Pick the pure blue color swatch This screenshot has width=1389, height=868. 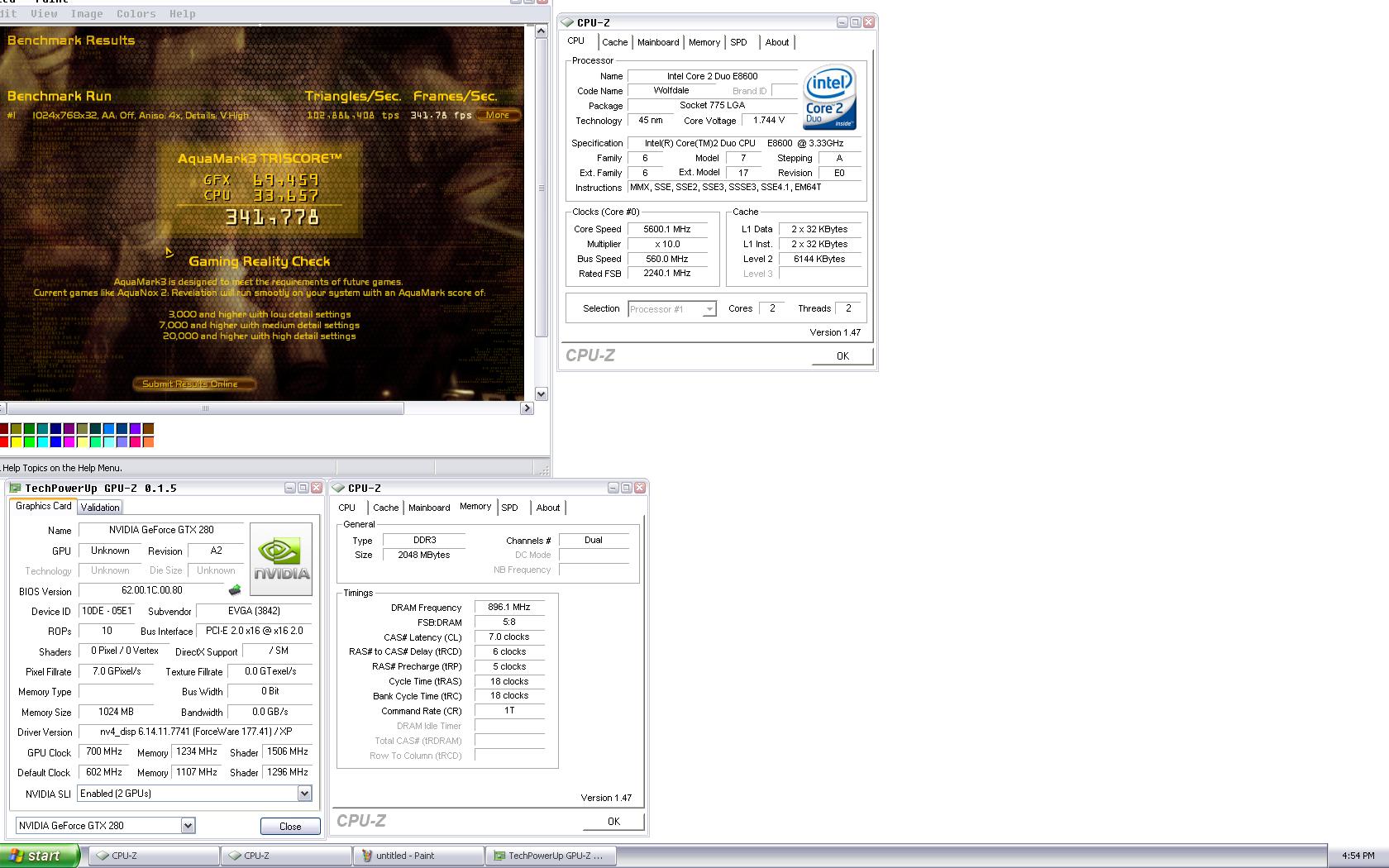point(57,442)
